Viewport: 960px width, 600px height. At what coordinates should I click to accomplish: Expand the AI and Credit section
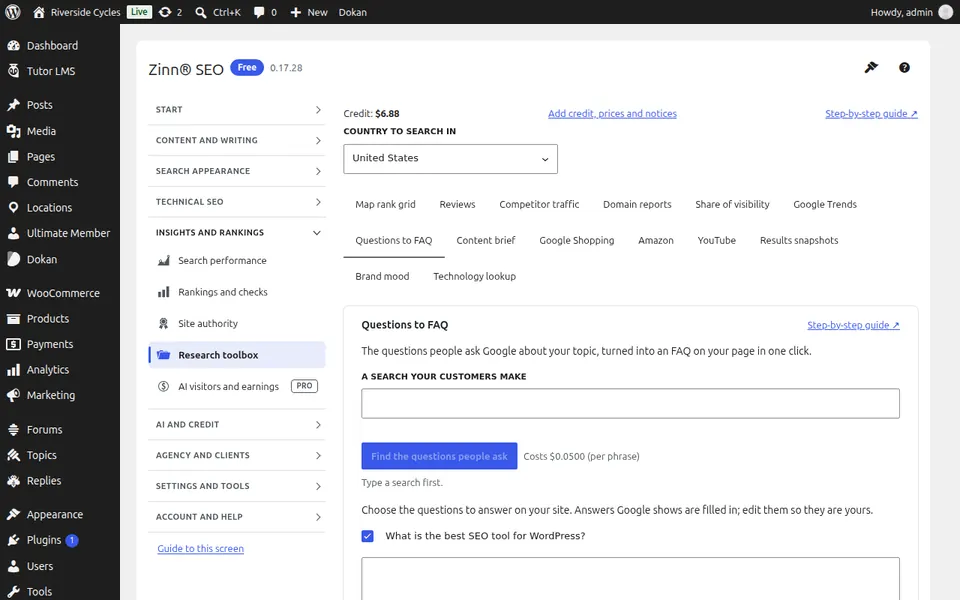237,425
